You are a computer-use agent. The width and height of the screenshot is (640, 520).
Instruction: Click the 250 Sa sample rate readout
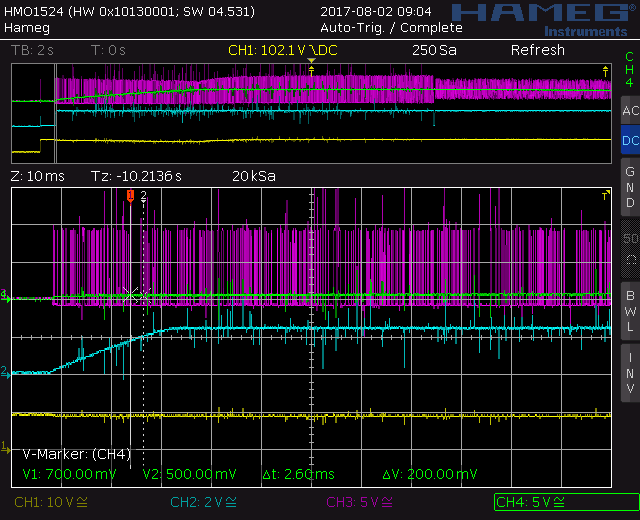point(434,50)
